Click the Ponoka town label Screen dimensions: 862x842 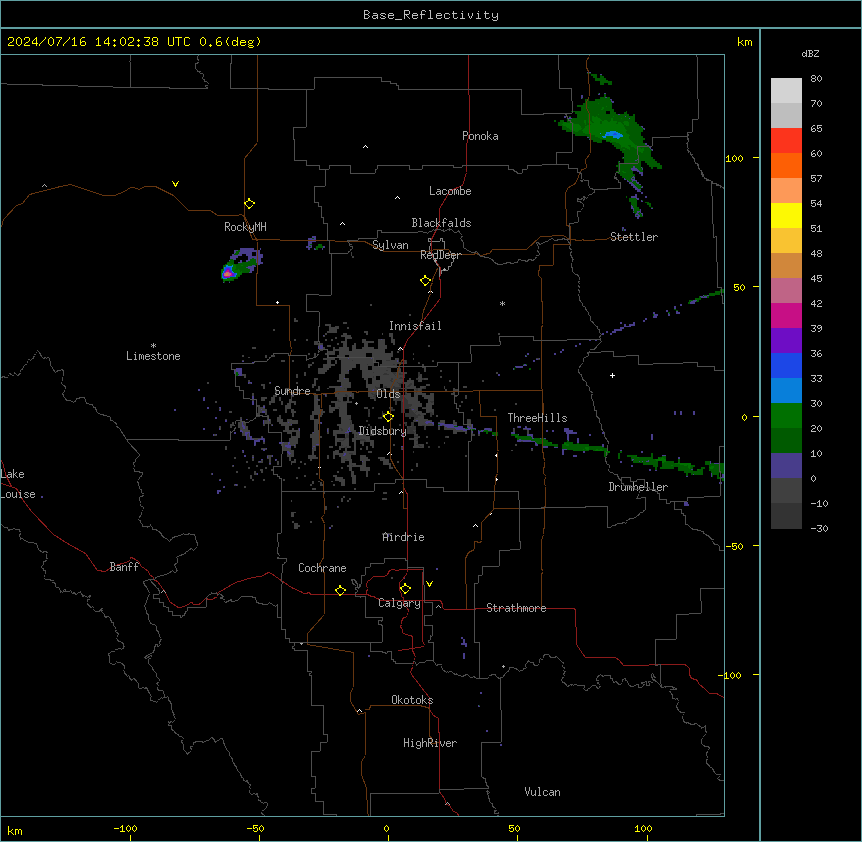(480, 136)
